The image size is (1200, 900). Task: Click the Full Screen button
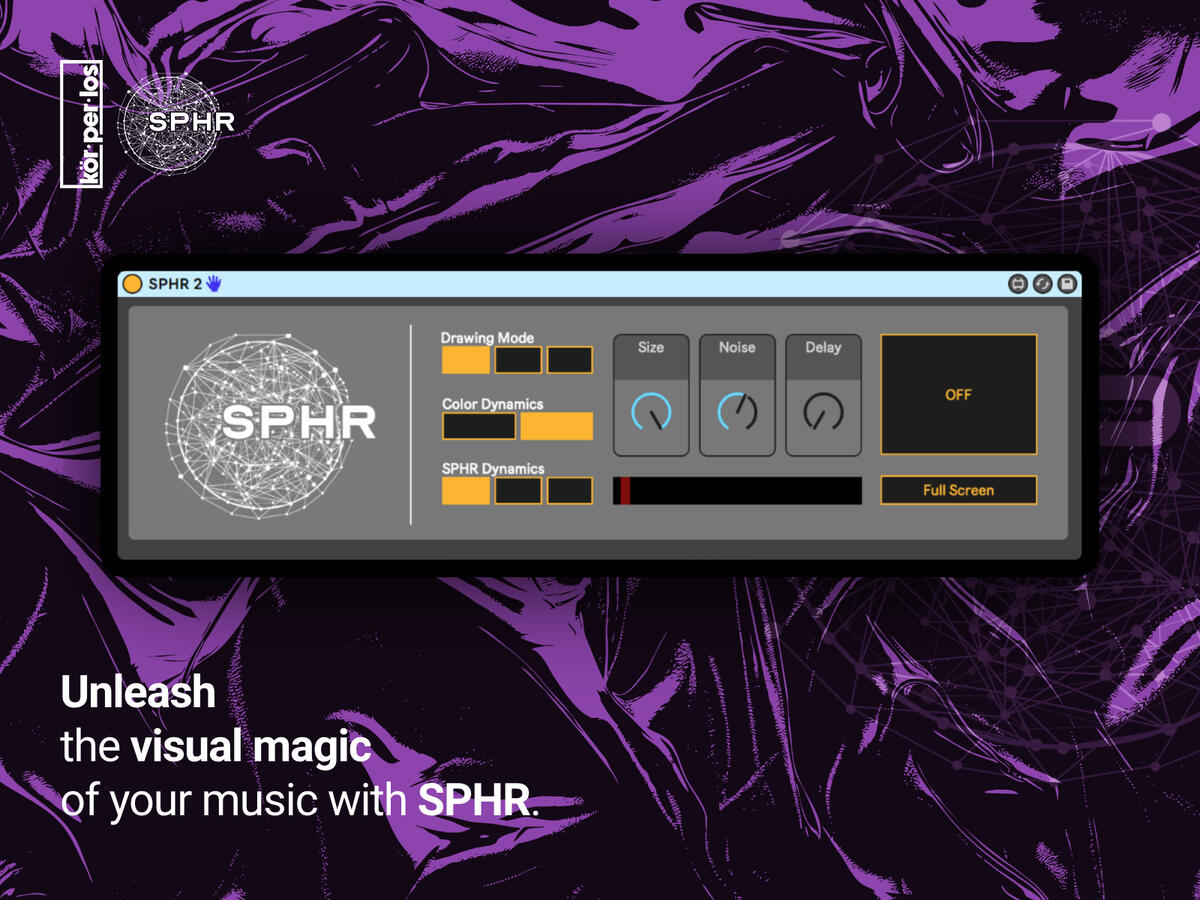[x=958, y=490]
